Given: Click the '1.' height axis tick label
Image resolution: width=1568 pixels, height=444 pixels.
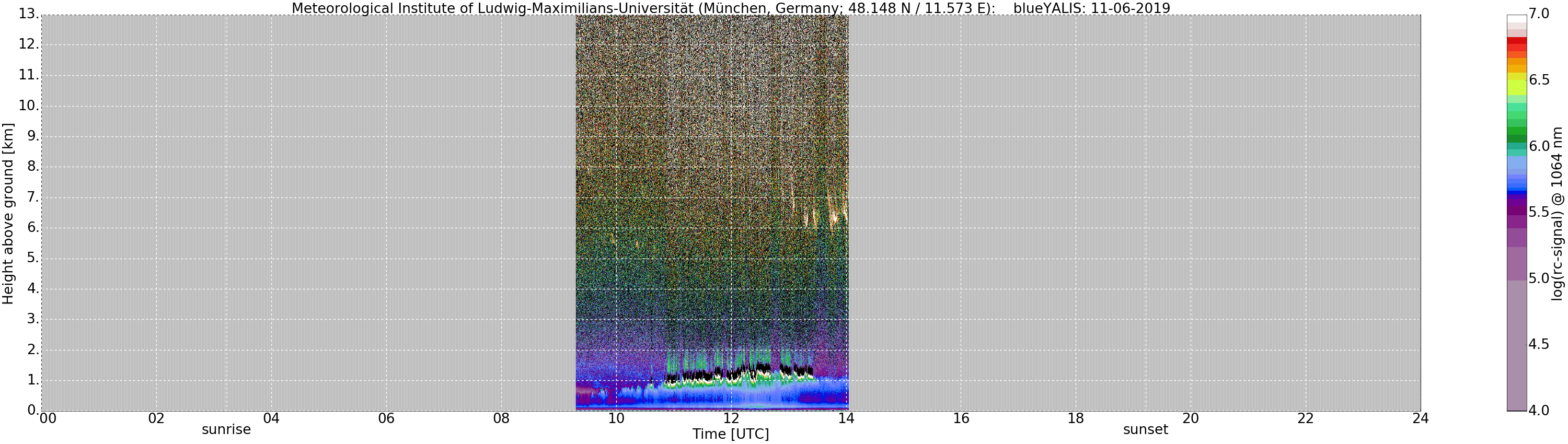Looking at the screenshot, I should tap(32, 380).
